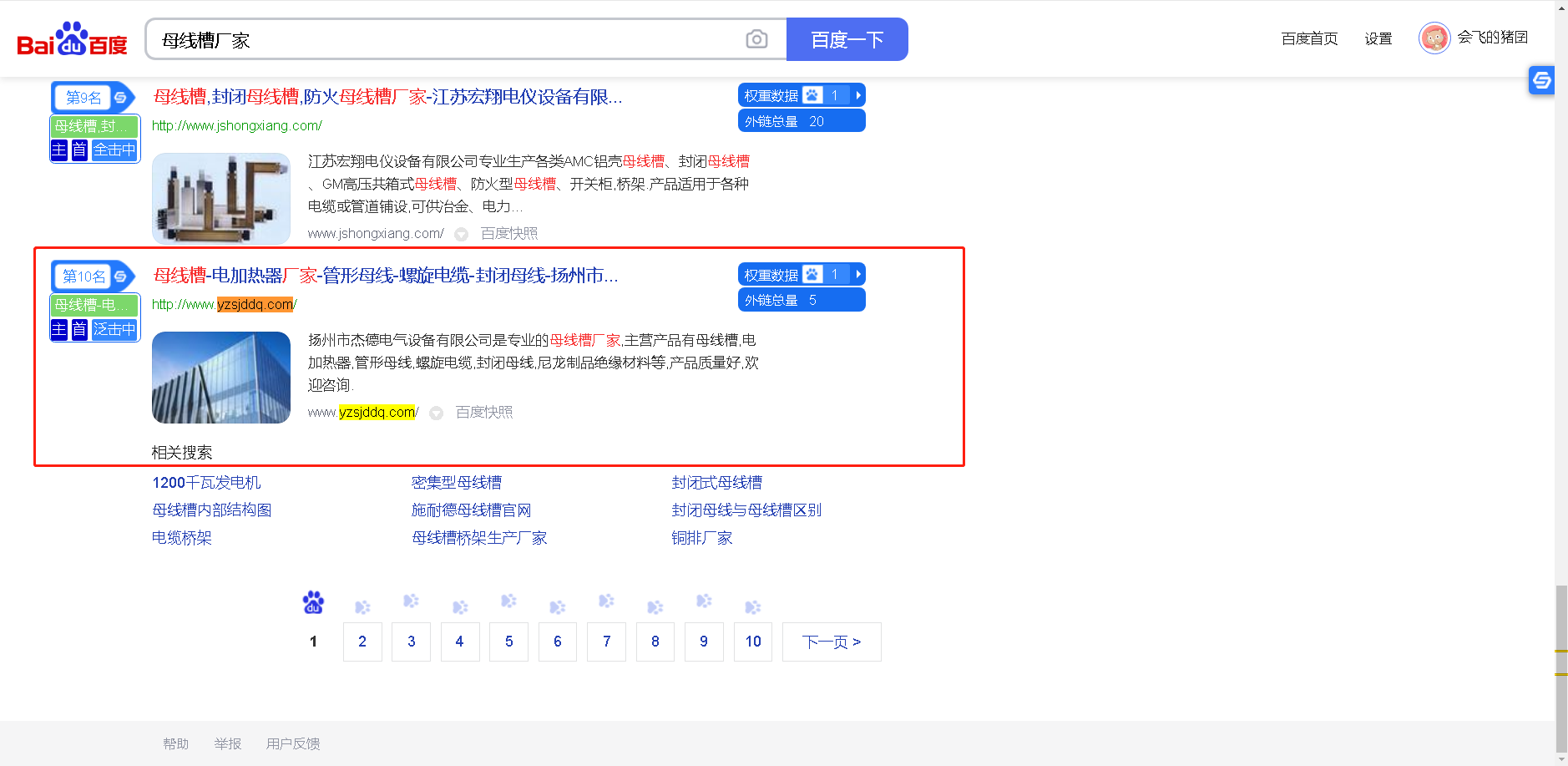Search related term 母线槽桥架生产厂家

click(x=479, y=538)
